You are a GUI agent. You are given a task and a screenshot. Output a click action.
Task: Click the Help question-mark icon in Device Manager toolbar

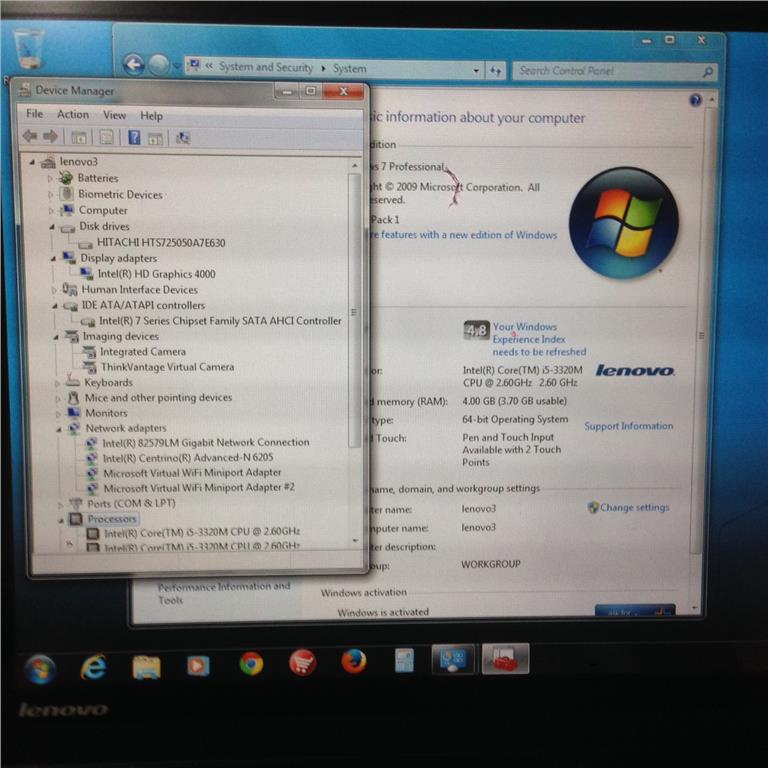(134, 137)
